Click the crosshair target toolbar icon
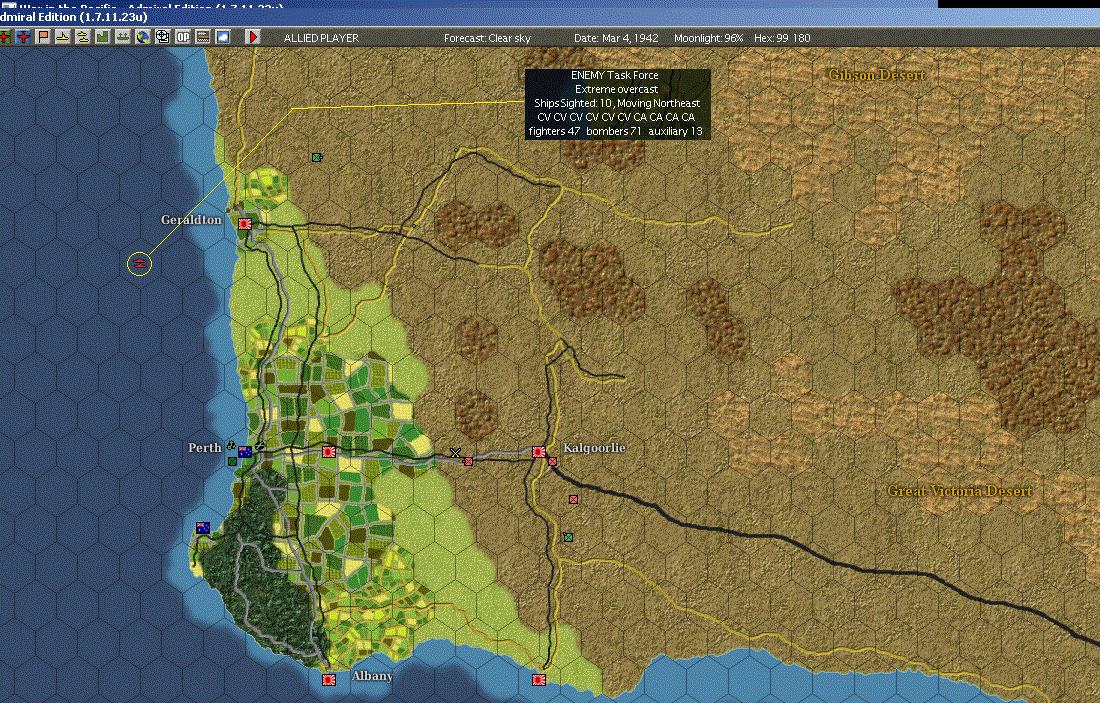 click(x=163, y=37)
